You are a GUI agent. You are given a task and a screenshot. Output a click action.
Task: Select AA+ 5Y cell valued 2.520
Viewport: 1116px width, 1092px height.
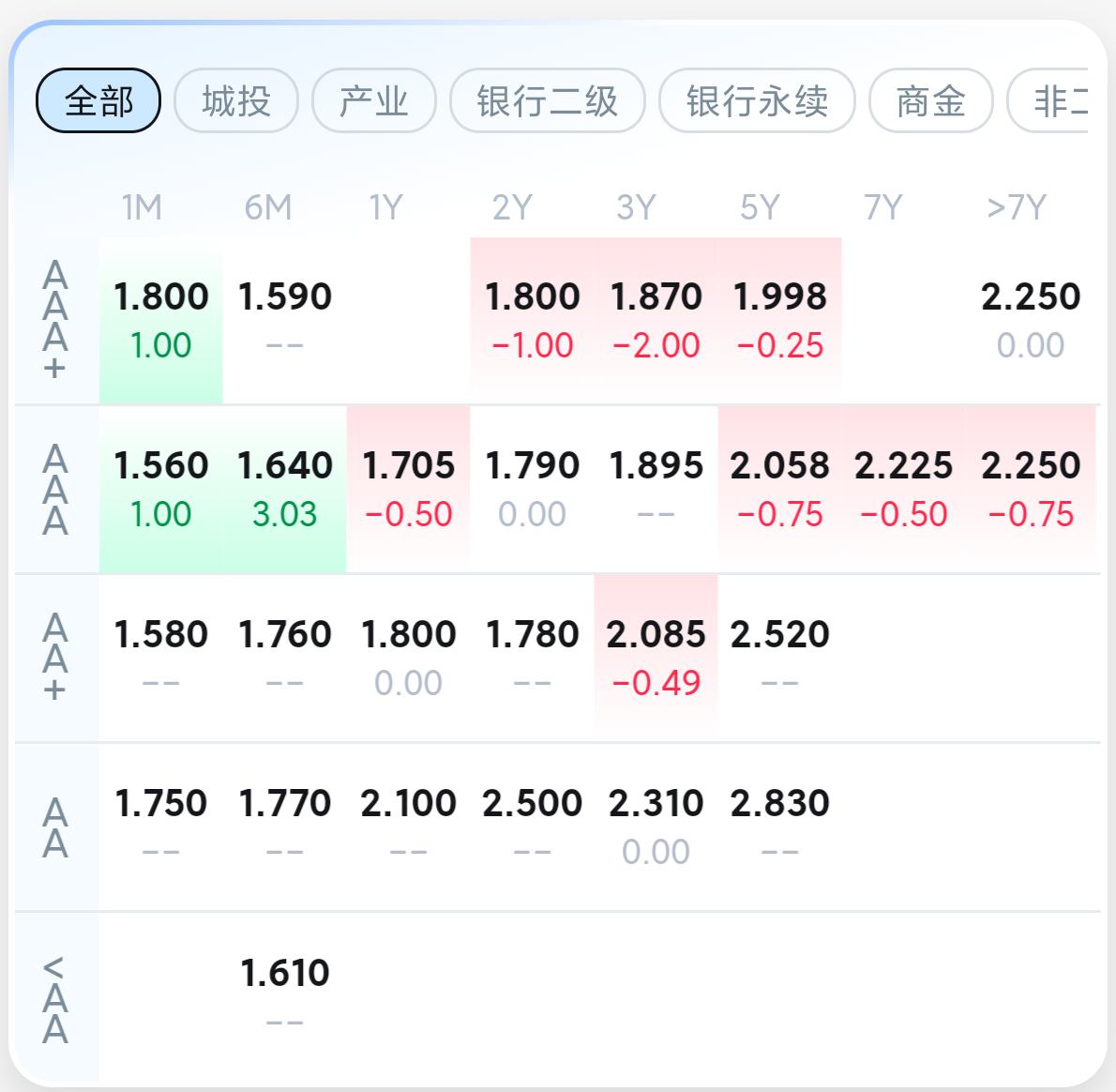(x=779, y=658)
